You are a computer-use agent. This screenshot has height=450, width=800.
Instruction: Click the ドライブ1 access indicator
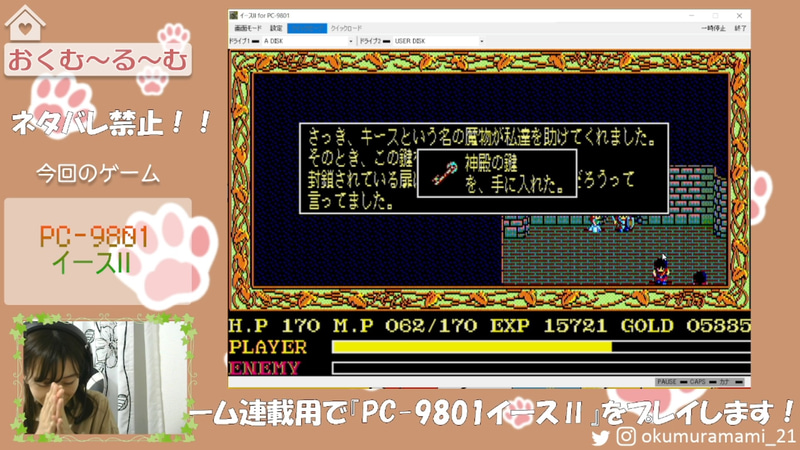[x=256, y=41]
